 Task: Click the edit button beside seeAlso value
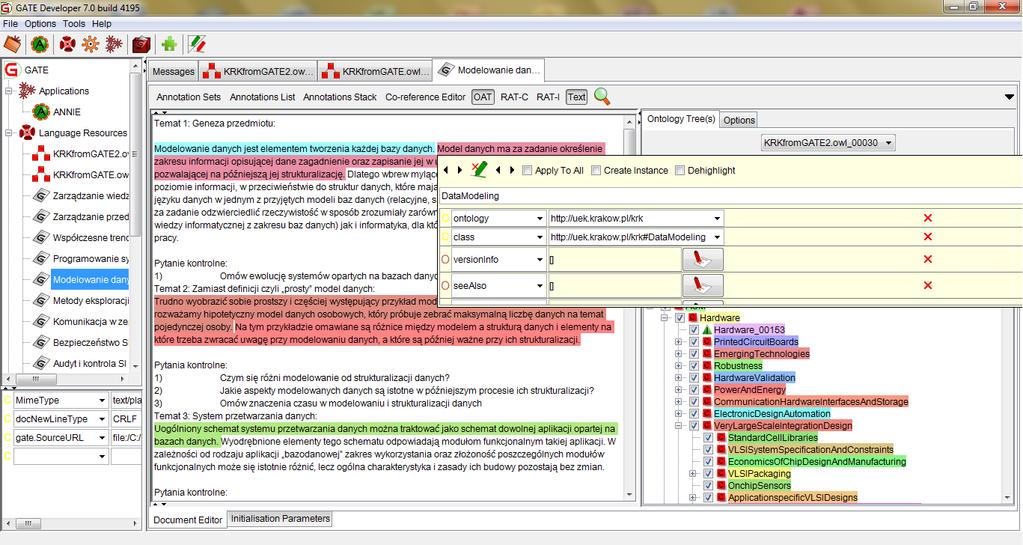click(x=703, y=285)
